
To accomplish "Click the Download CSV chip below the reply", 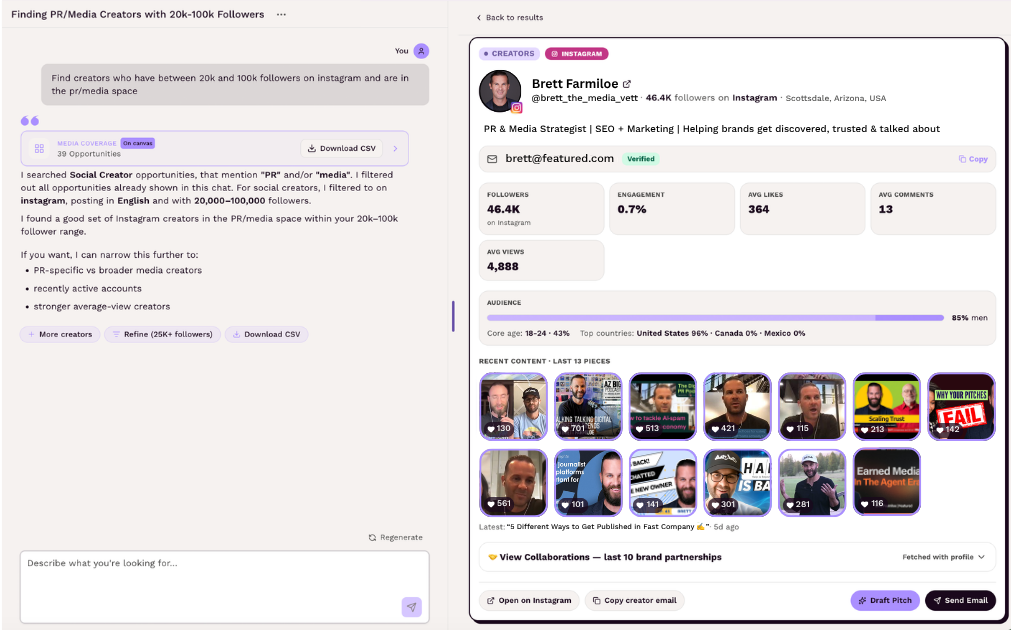I will coord(266,334).
